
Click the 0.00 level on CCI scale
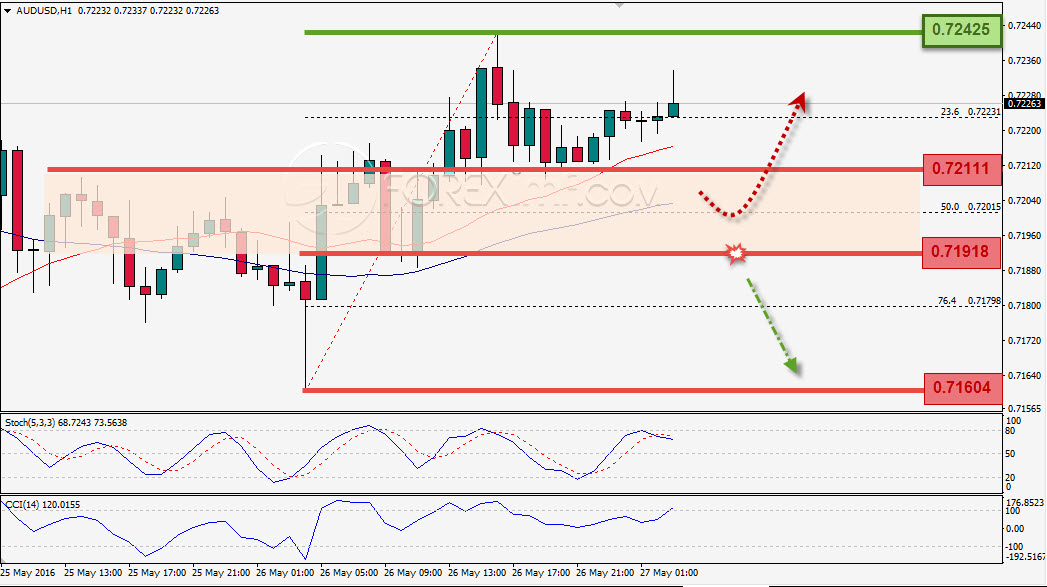tap(1015, 529)
